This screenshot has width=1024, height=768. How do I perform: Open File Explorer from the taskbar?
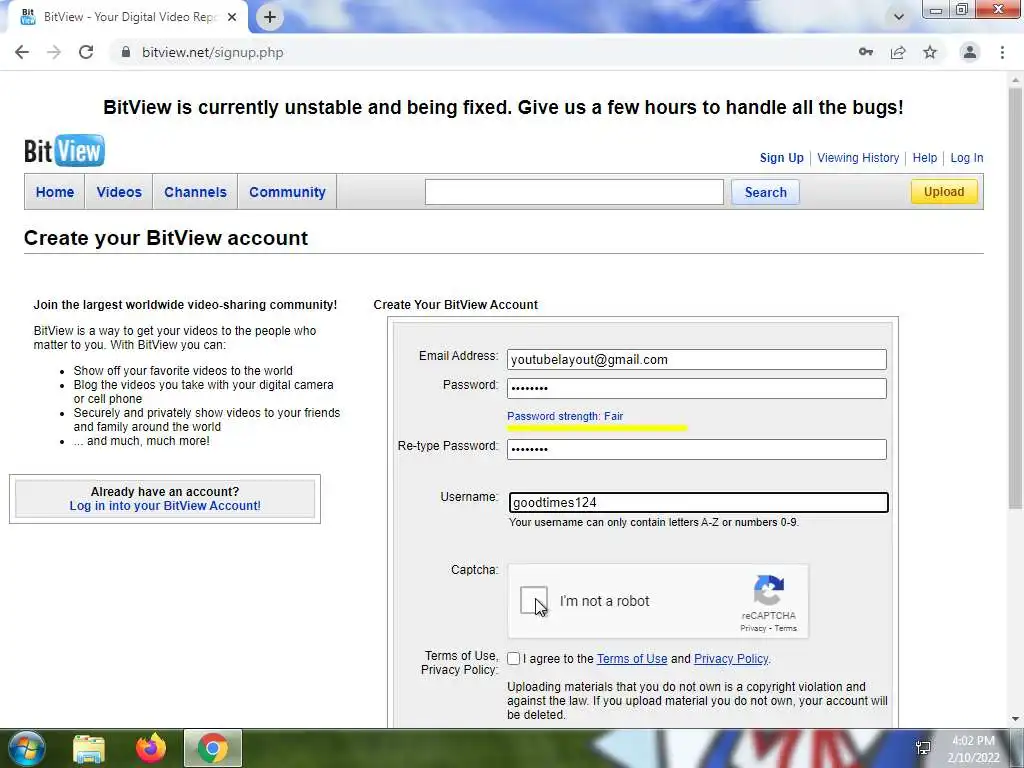(x=89, y=748)
